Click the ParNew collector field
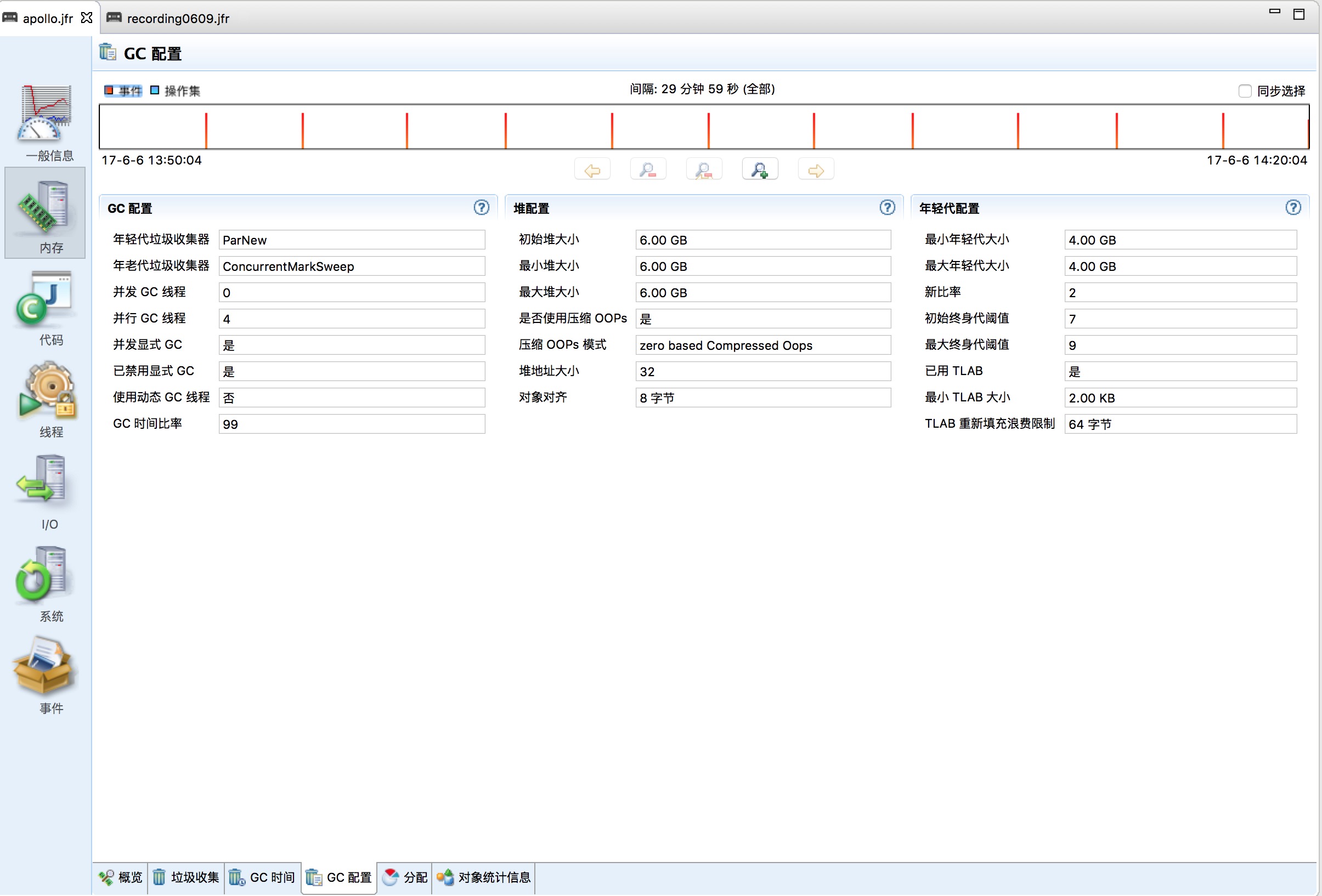Viewport: 1322px width, 896px height. 352,240
